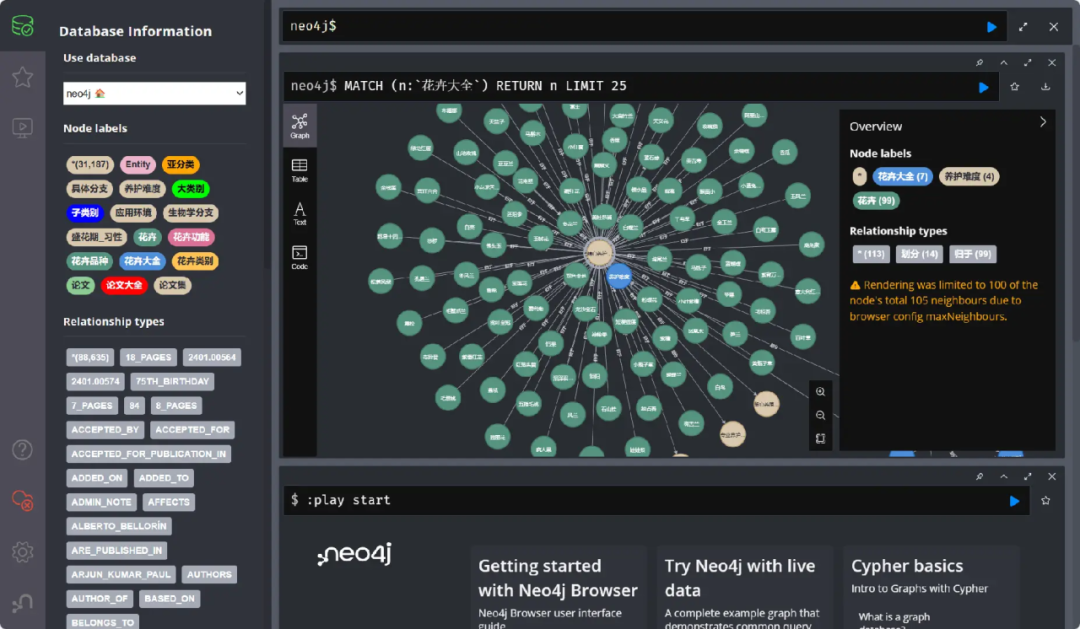Select the central beige node in graph

click(x=599, y=253)
